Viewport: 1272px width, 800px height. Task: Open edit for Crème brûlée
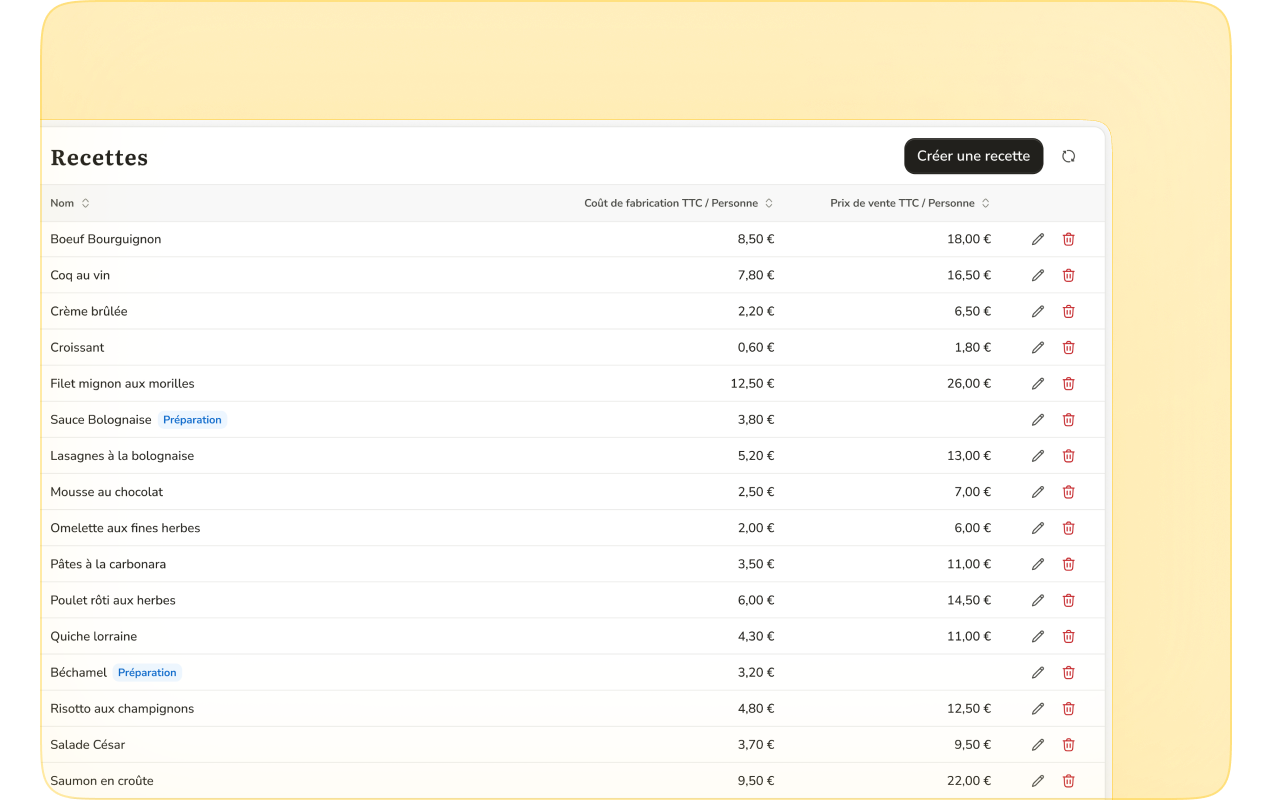click(1038, 311)
